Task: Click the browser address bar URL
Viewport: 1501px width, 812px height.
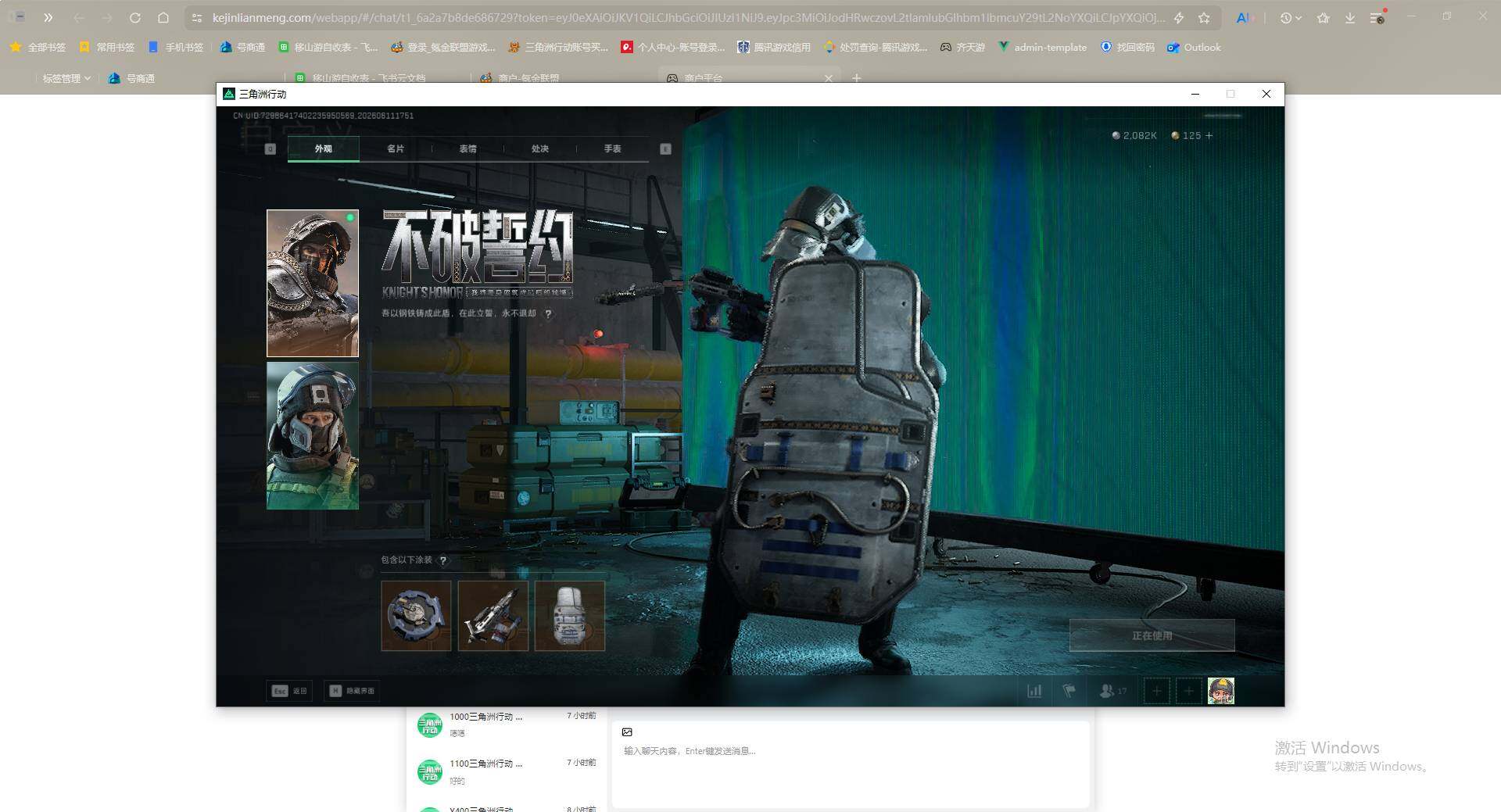Action: pos(688,17)
